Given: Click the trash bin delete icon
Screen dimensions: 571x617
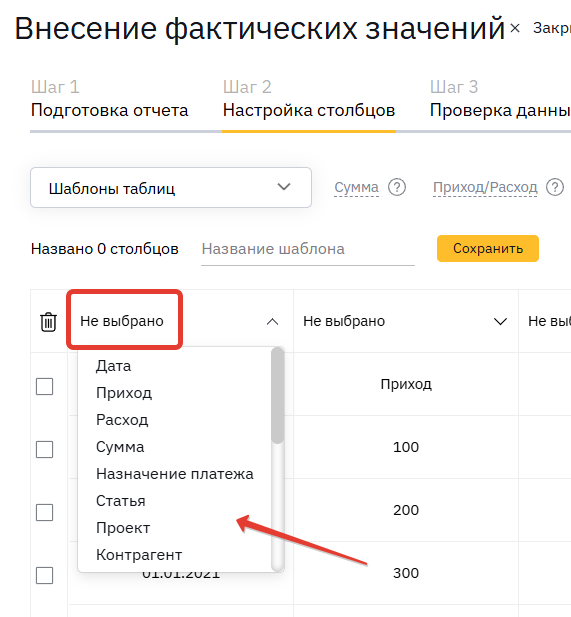Looking at the screenshot, I should click(x=48, y=322).
